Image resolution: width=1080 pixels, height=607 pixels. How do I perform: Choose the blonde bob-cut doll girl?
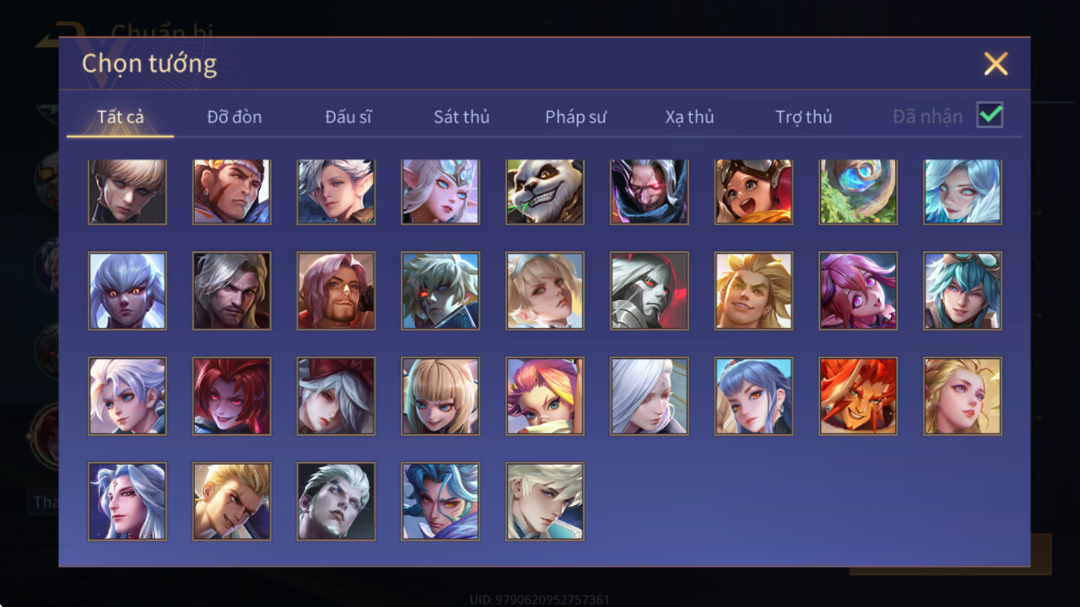point(440,396)
